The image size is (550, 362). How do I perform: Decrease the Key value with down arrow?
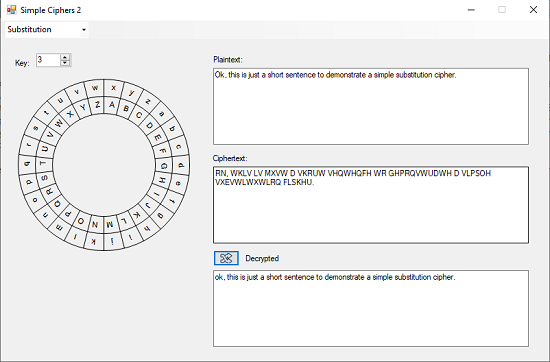[65, 63]
